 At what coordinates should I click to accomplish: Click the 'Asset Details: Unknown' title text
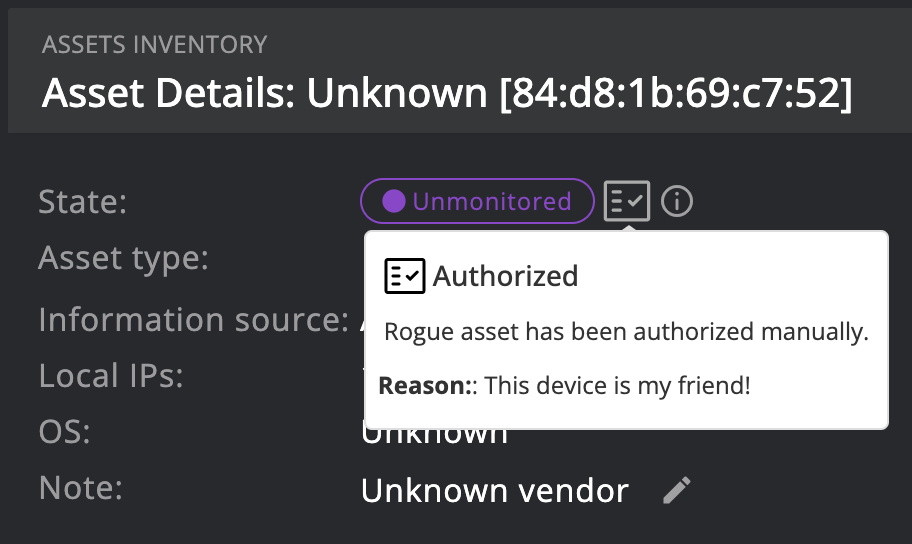tap(264, 94)
